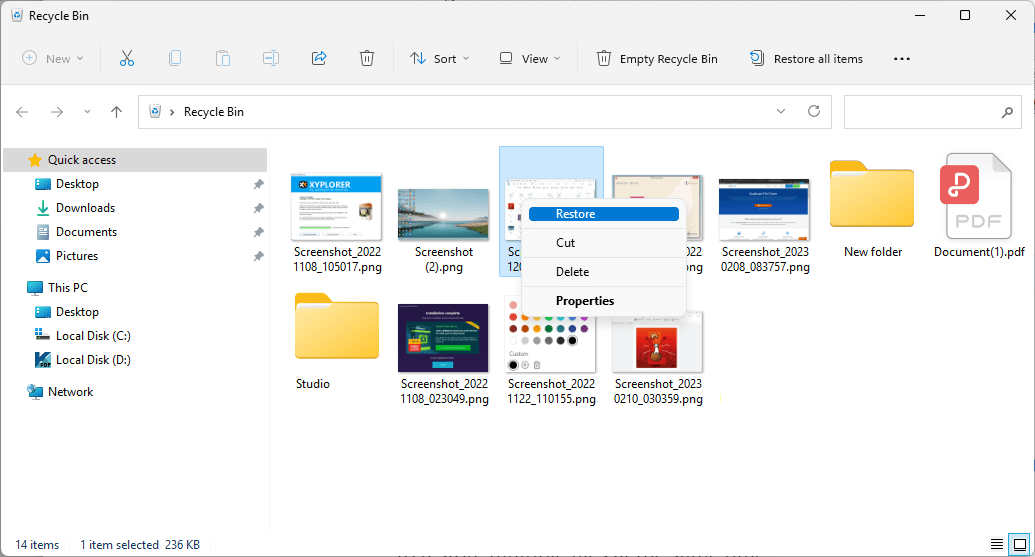Click Restore all items button
1035x557 pixels.
coord(806,59)
